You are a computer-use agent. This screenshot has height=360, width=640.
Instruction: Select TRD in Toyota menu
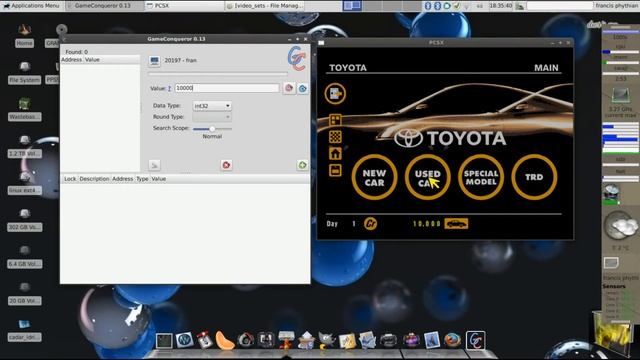[x=534, y=177]
